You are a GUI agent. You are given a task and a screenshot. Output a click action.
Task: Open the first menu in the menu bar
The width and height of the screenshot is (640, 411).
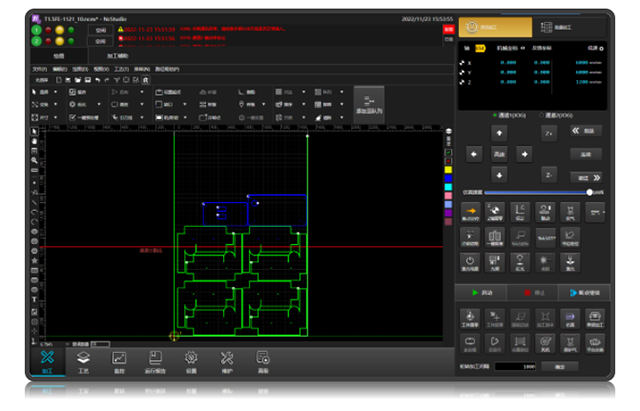(x=40, y=69)
